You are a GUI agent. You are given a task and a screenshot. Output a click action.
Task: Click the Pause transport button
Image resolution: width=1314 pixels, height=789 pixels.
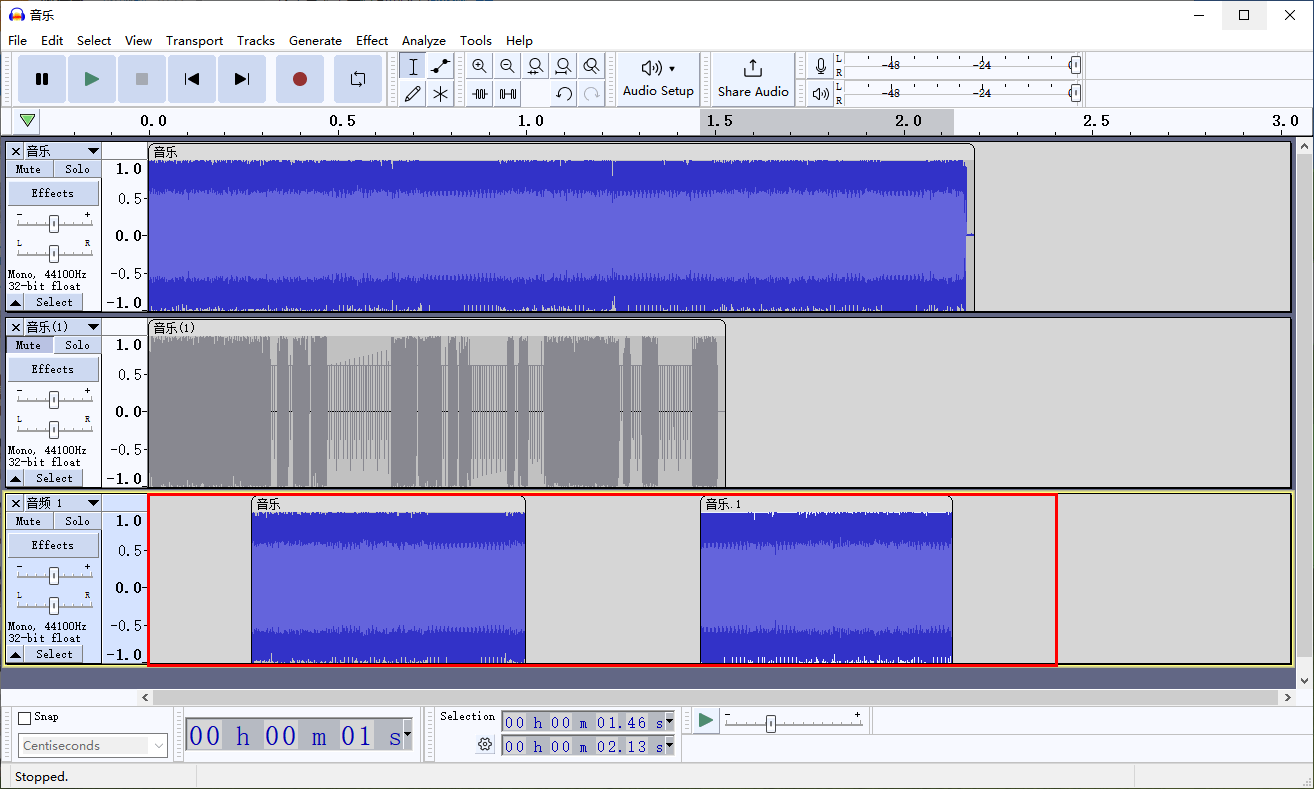pos(42,79)
